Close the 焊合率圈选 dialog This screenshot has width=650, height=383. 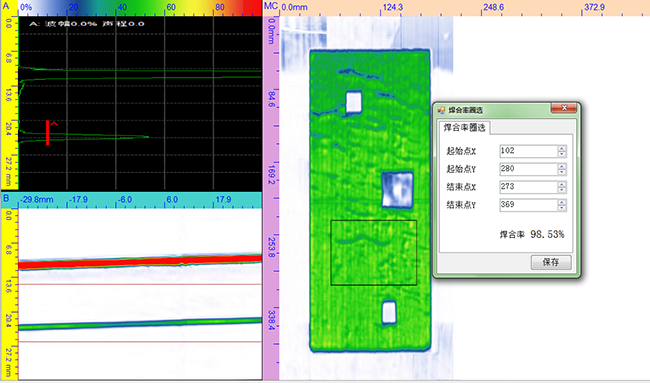click(x=564, y=108)
